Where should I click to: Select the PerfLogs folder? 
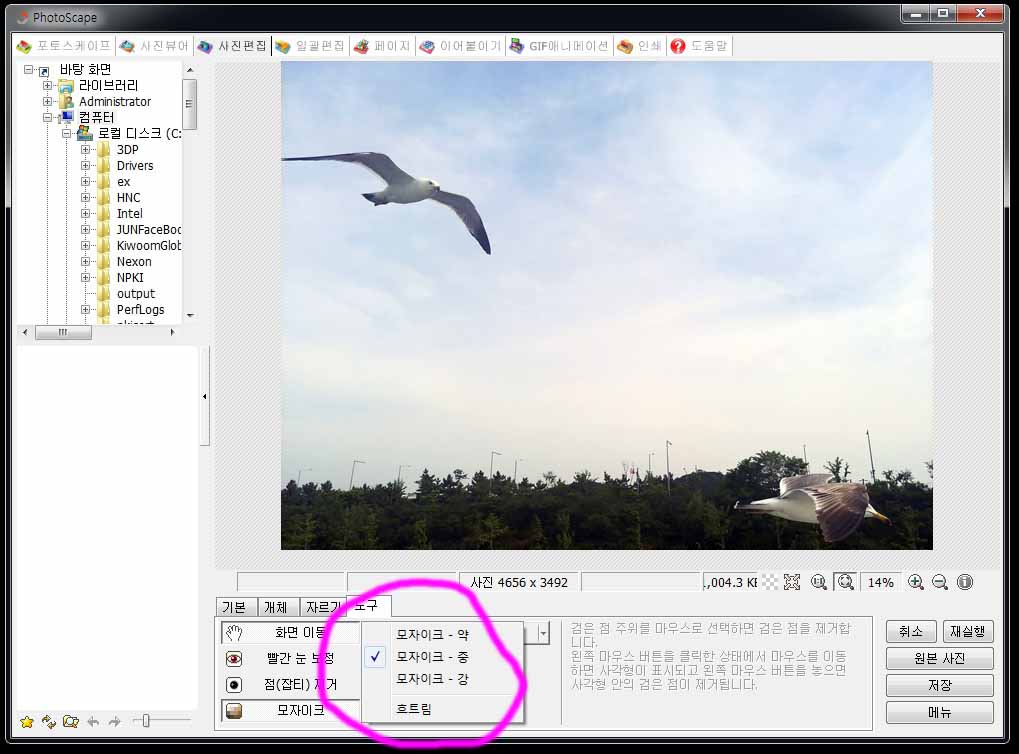[140, 310]
